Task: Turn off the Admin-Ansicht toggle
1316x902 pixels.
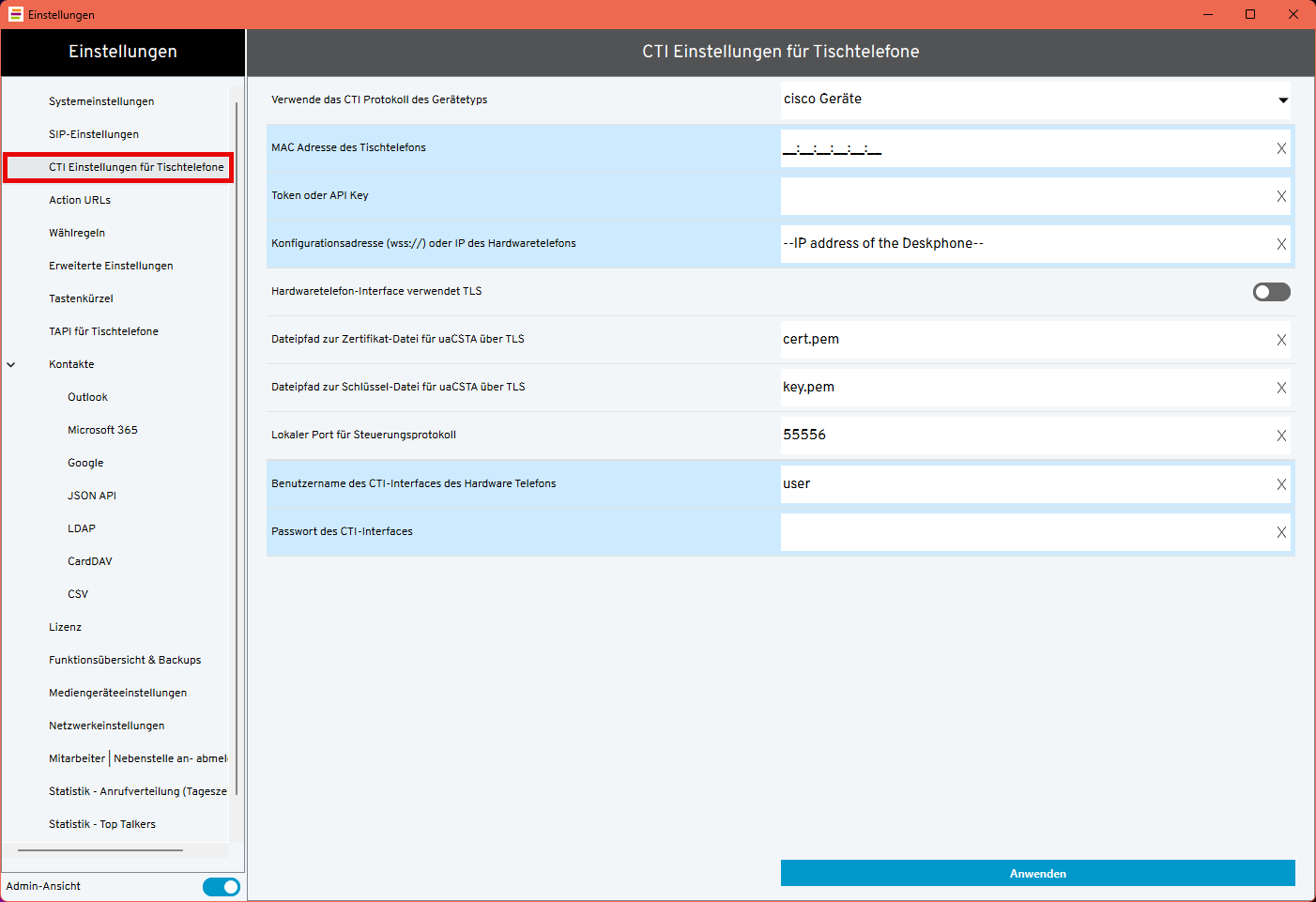Action: pos(222,887)
